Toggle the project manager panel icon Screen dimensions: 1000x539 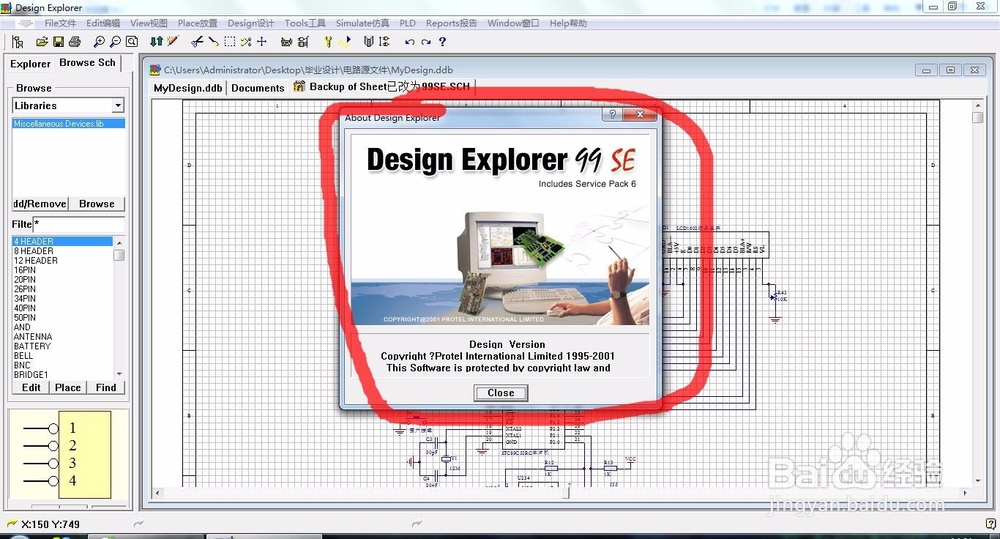18,42
